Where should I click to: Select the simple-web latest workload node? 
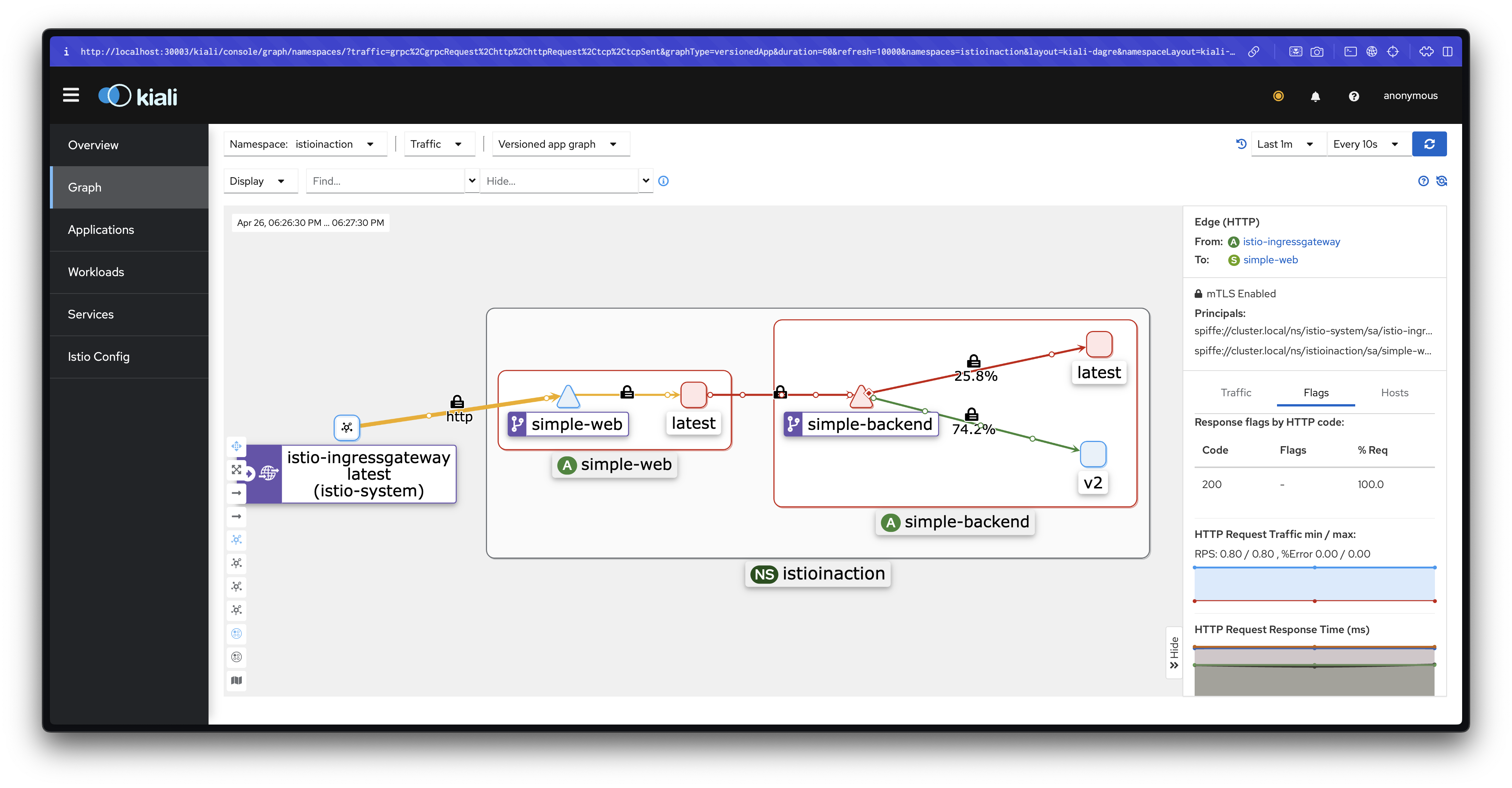[x=694, y=395]
